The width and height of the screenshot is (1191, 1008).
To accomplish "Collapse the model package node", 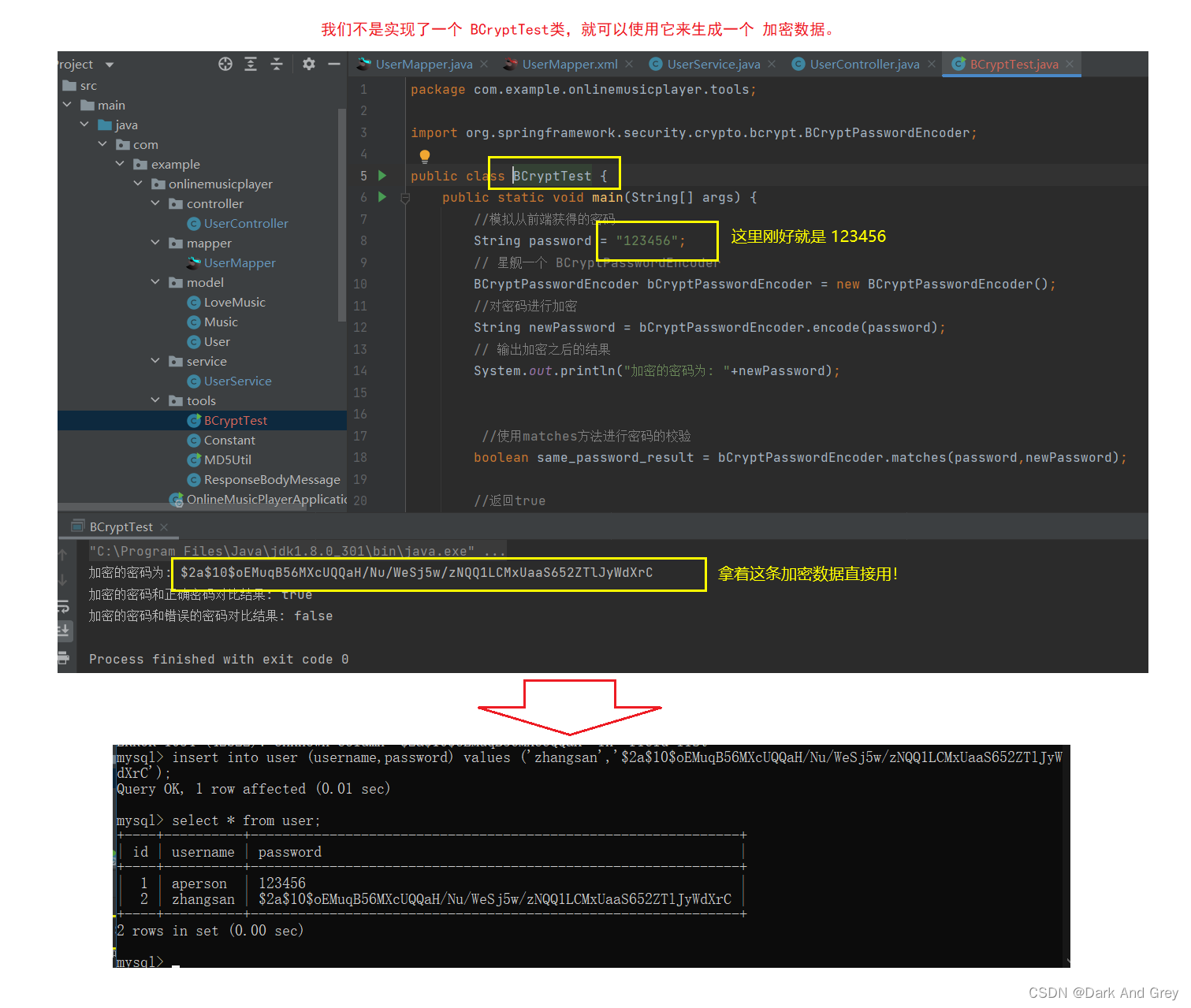I will 155,282.
